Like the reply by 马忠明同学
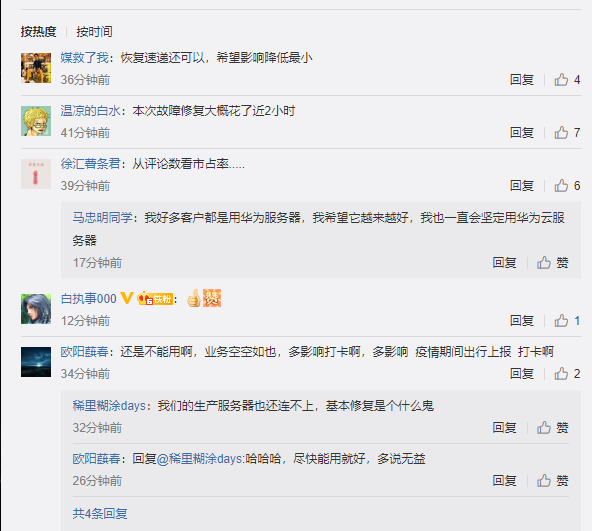Viewport: 592px width, 531px height. point(553,262)
